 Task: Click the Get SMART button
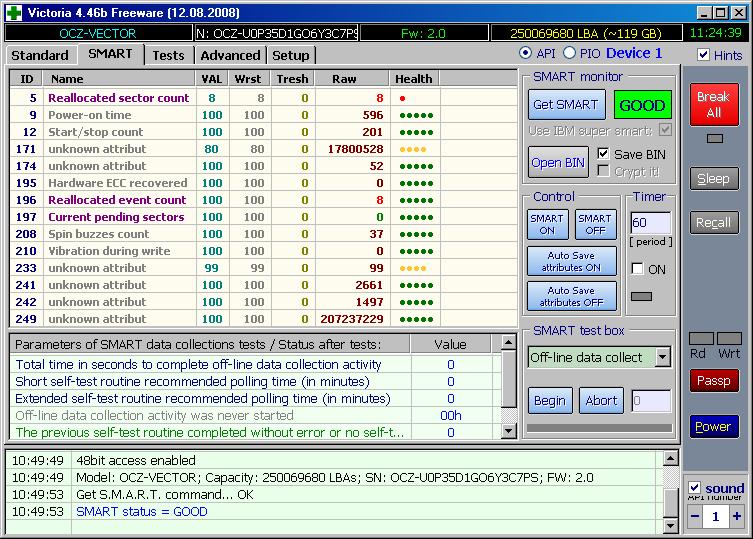[x=566, y=104]
